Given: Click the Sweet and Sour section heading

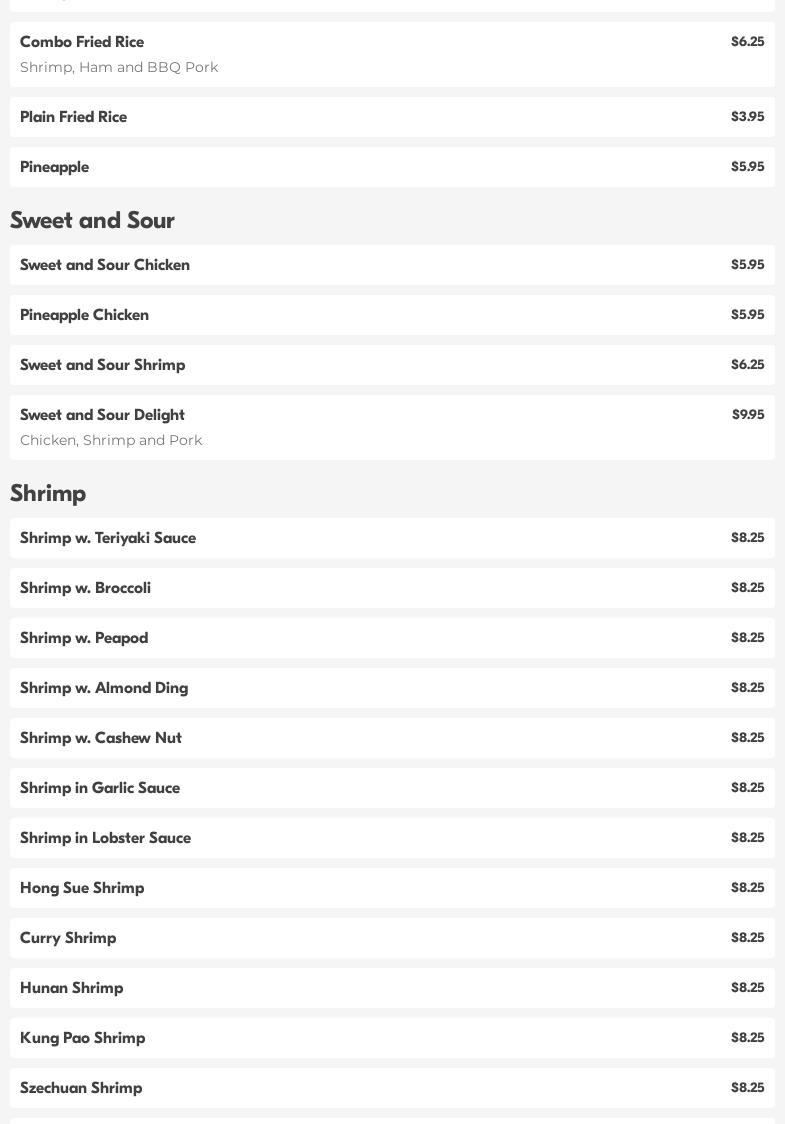Looking at the screenshot, I should (x=92, y=220).
